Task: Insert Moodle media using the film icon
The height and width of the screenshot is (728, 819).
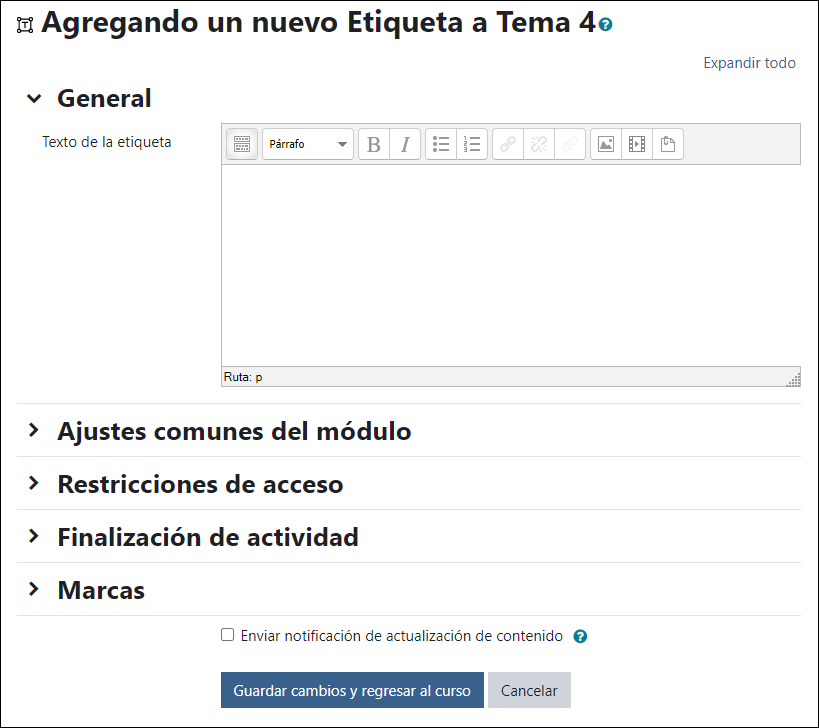Action: [x=637, y=144]
